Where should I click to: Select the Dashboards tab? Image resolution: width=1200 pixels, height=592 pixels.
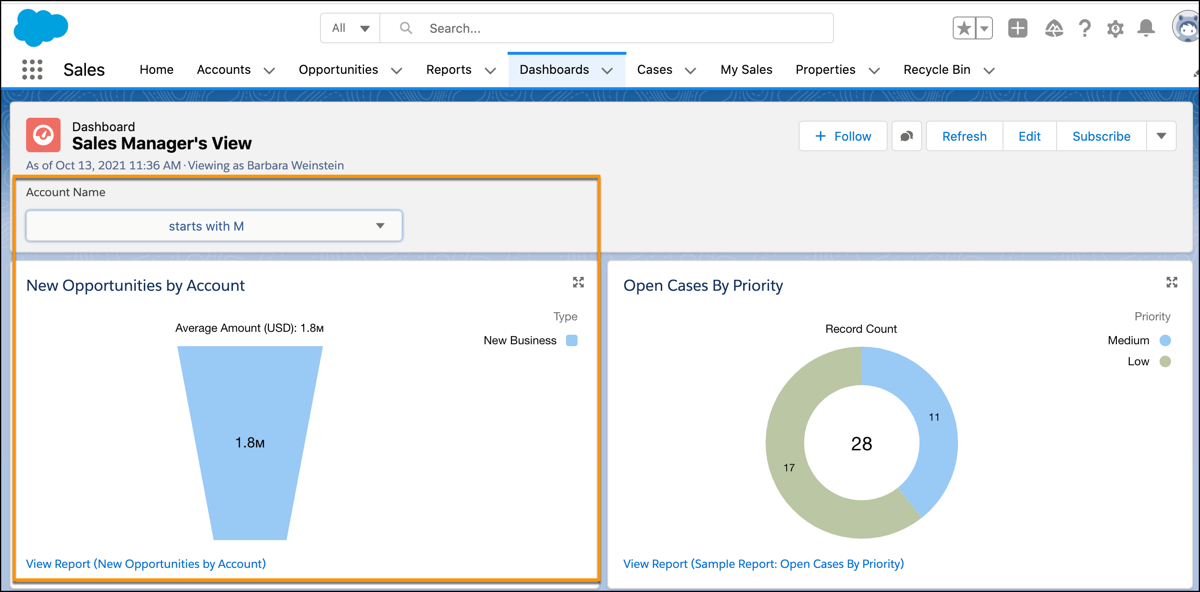click(554, 70)
